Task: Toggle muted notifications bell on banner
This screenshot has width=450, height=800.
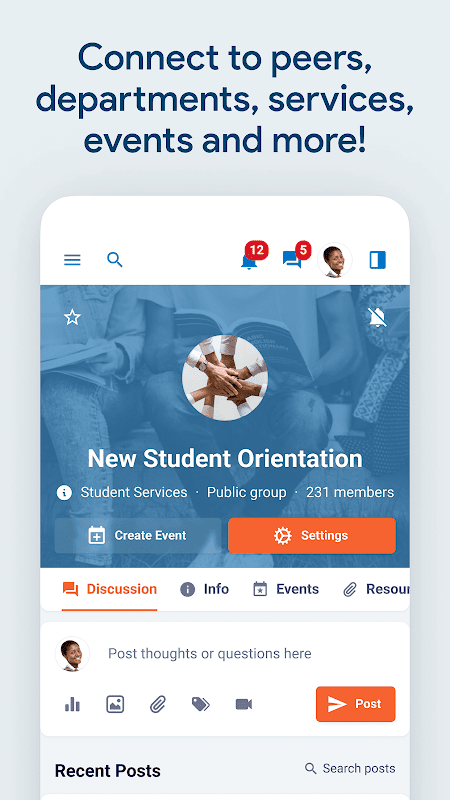Action: pyautogui.click(x=378, y=318)
